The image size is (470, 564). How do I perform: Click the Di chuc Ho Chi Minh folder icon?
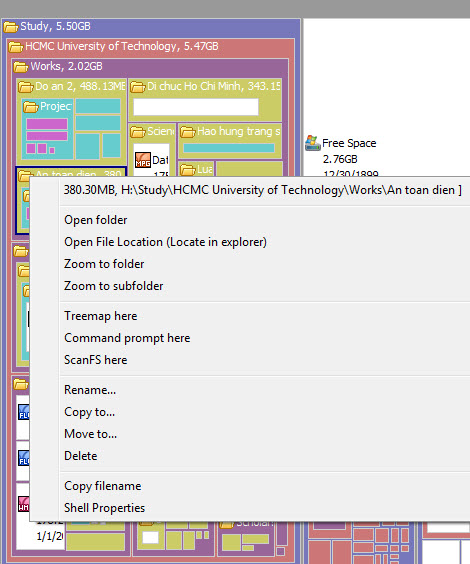[x=138, y=87]
